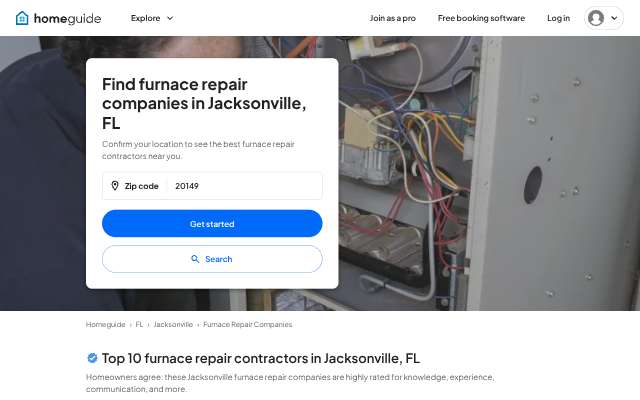Click the HomeGuide house logo icon
The image size is (640, 400).
[x=22, y=18]
